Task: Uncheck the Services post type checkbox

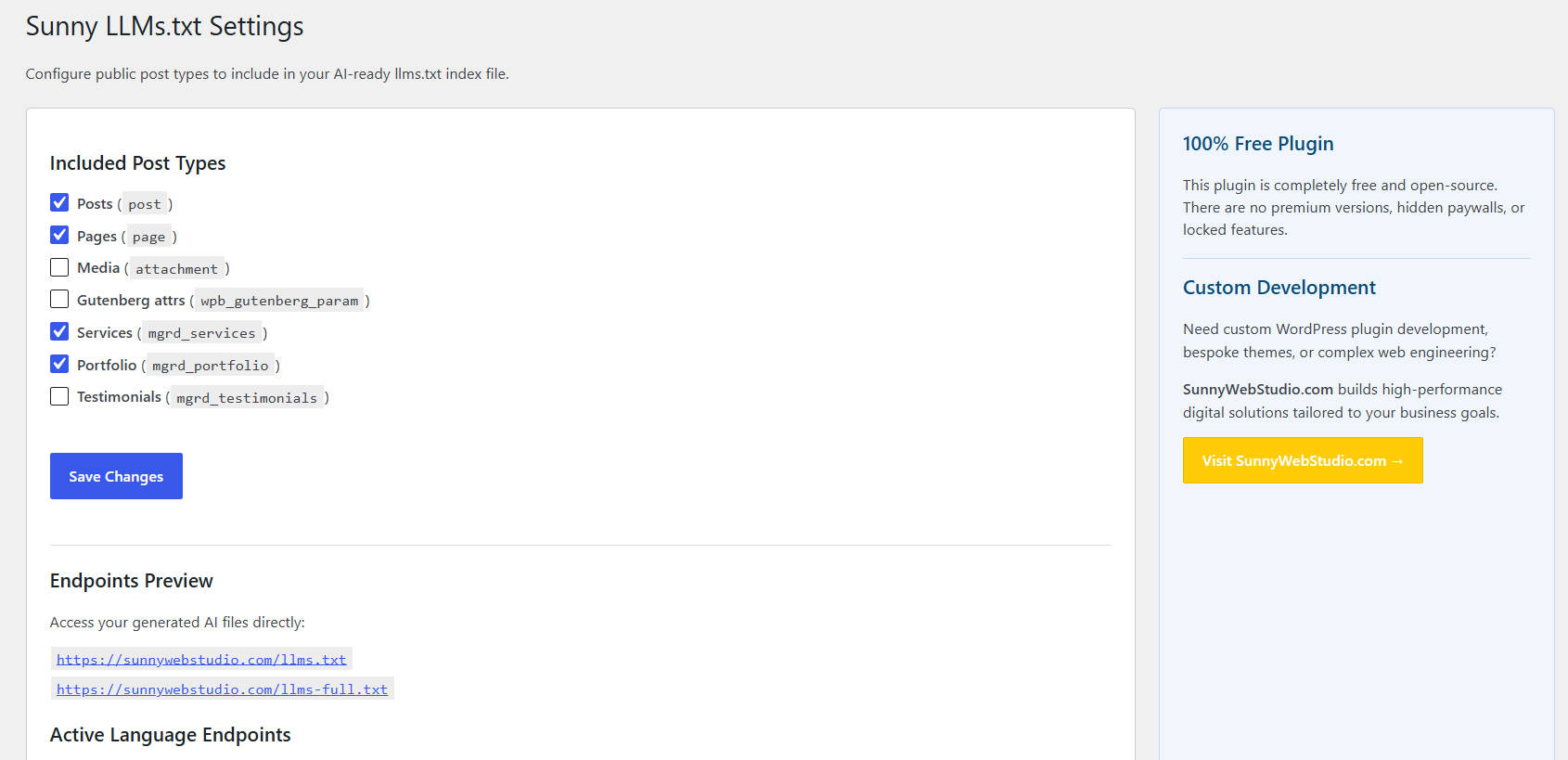Action: tap(59, 331)
